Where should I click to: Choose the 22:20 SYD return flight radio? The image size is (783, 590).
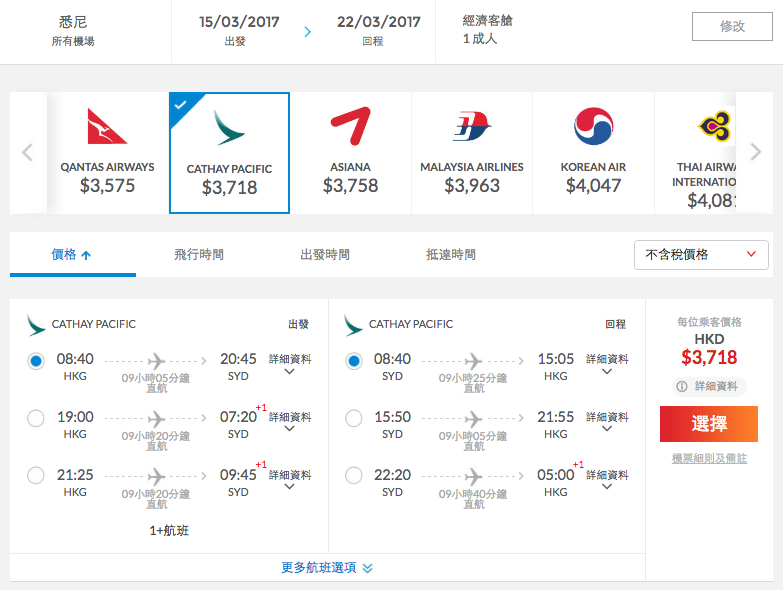(x=354, y=475)
